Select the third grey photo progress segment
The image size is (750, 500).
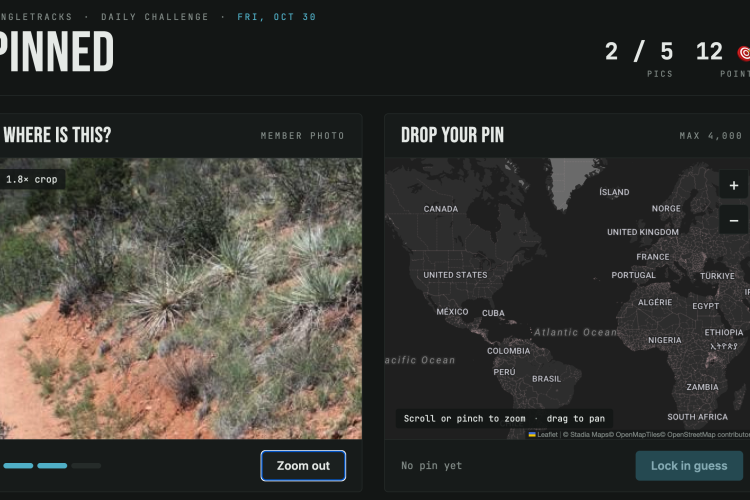pos(86,466)
